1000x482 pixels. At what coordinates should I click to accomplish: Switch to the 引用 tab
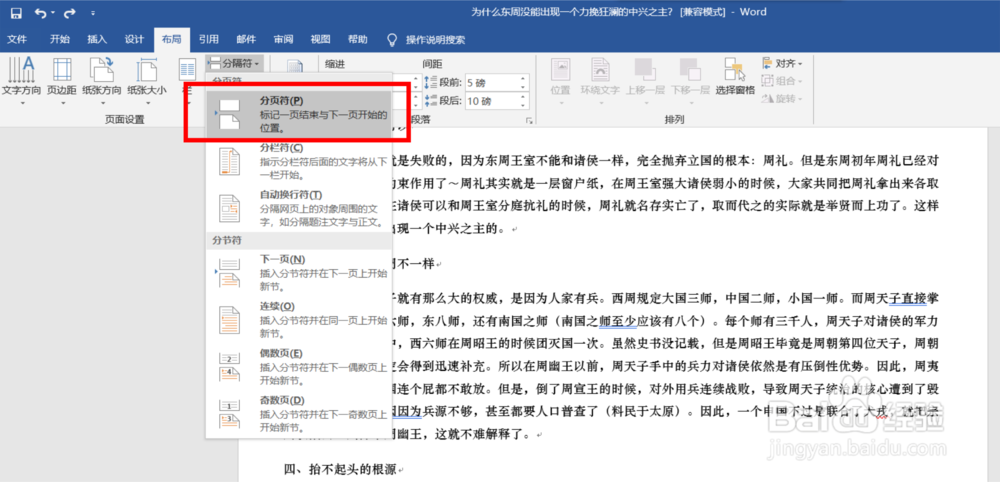coord(209,40)
